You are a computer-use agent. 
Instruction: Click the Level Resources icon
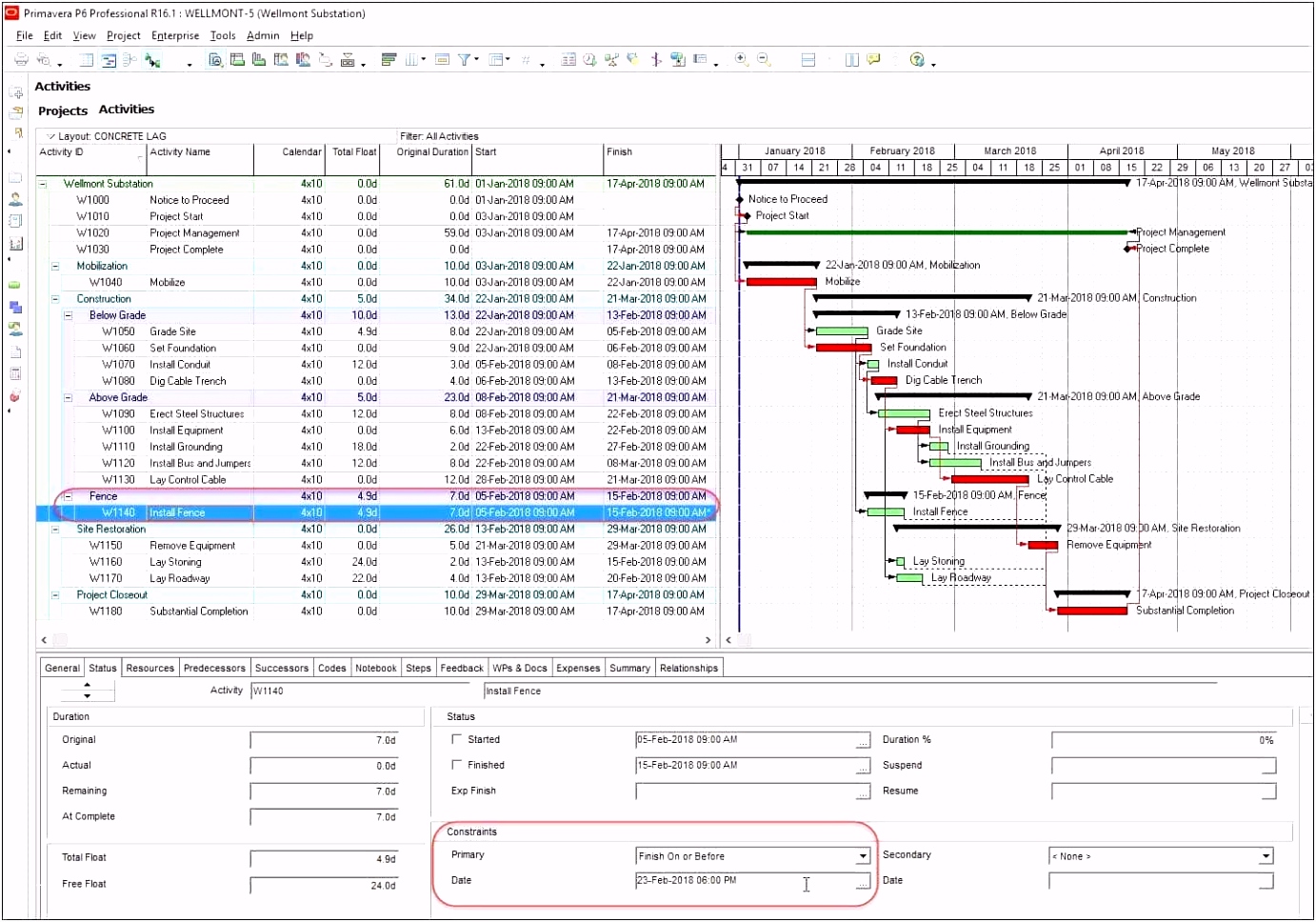tap(610, 60)
